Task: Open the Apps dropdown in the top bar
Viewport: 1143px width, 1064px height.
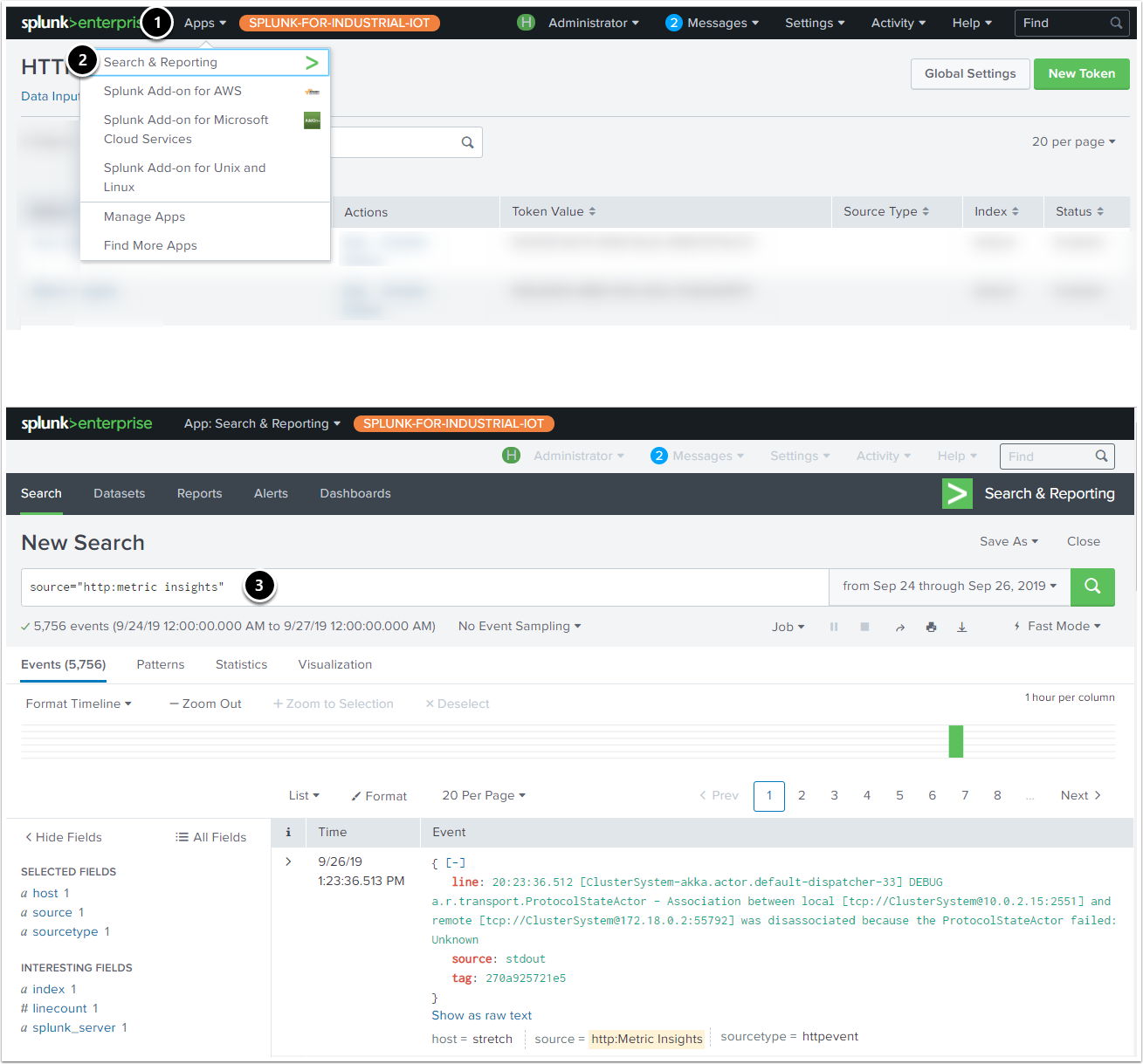Action: point(205,23)
